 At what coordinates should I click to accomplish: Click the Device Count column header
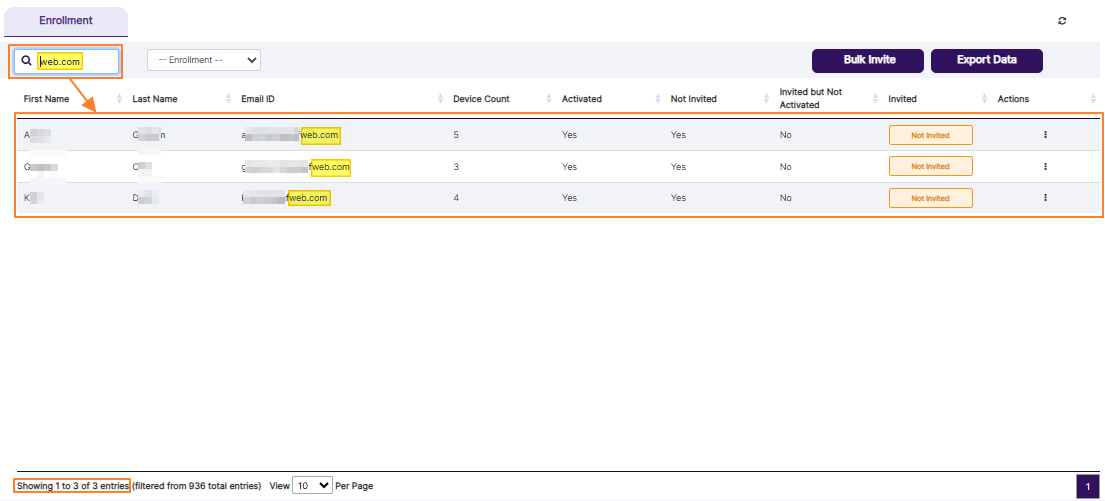coord(481,99)
